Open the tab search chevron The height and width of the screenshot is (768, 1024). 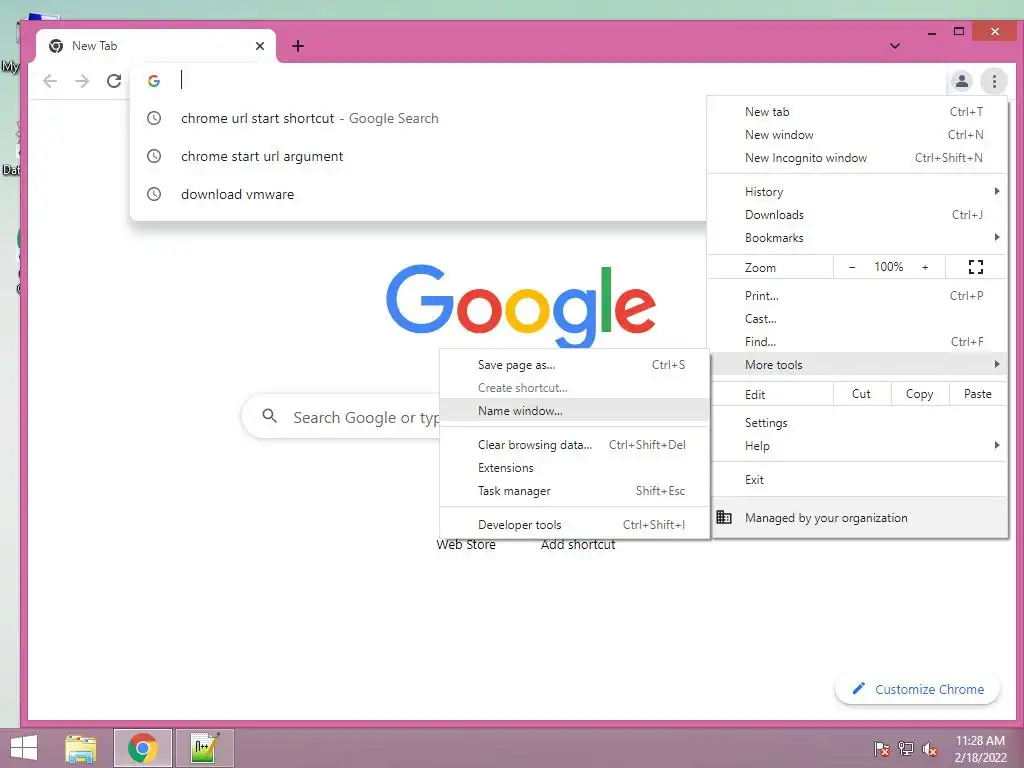pyautogui.click(x=895, y=46)
